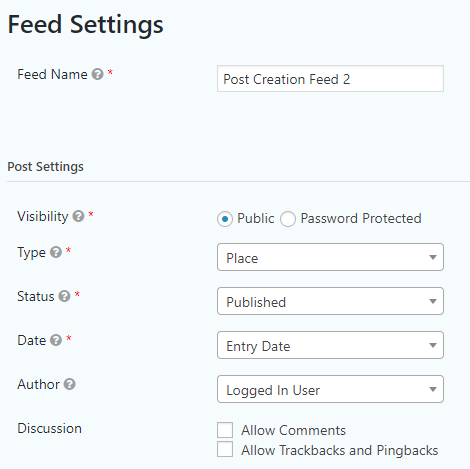Image resolution: width=470 pixels, height=469 pixels.
Task: Click the Allow Comments label text
Action: (x=294, y=430)
